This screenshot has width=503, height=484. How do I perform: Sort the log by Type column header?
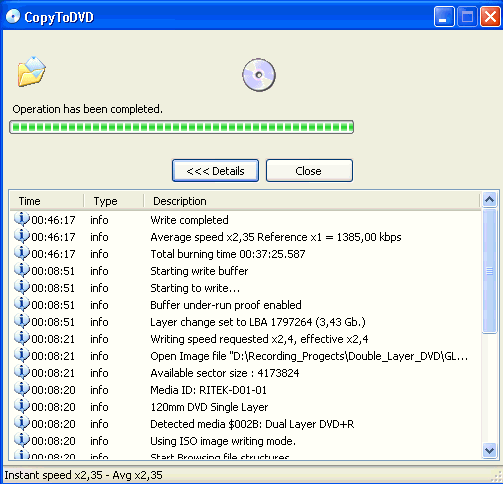point(114,201)
